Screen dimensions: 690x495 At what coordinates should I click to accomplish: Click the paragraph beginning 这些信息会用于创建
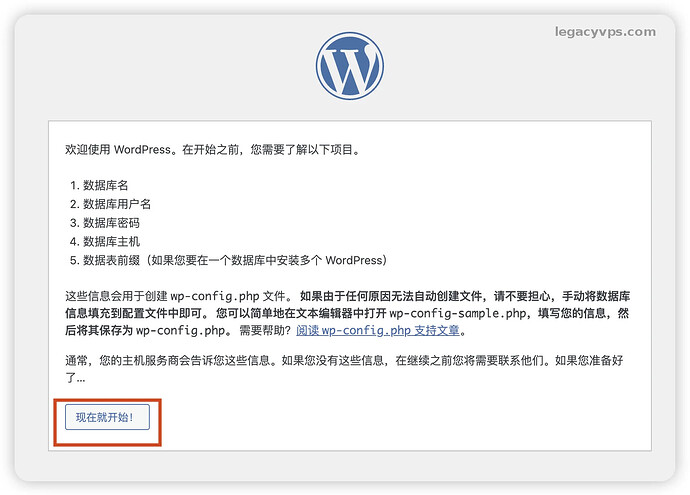click(348, 313)
